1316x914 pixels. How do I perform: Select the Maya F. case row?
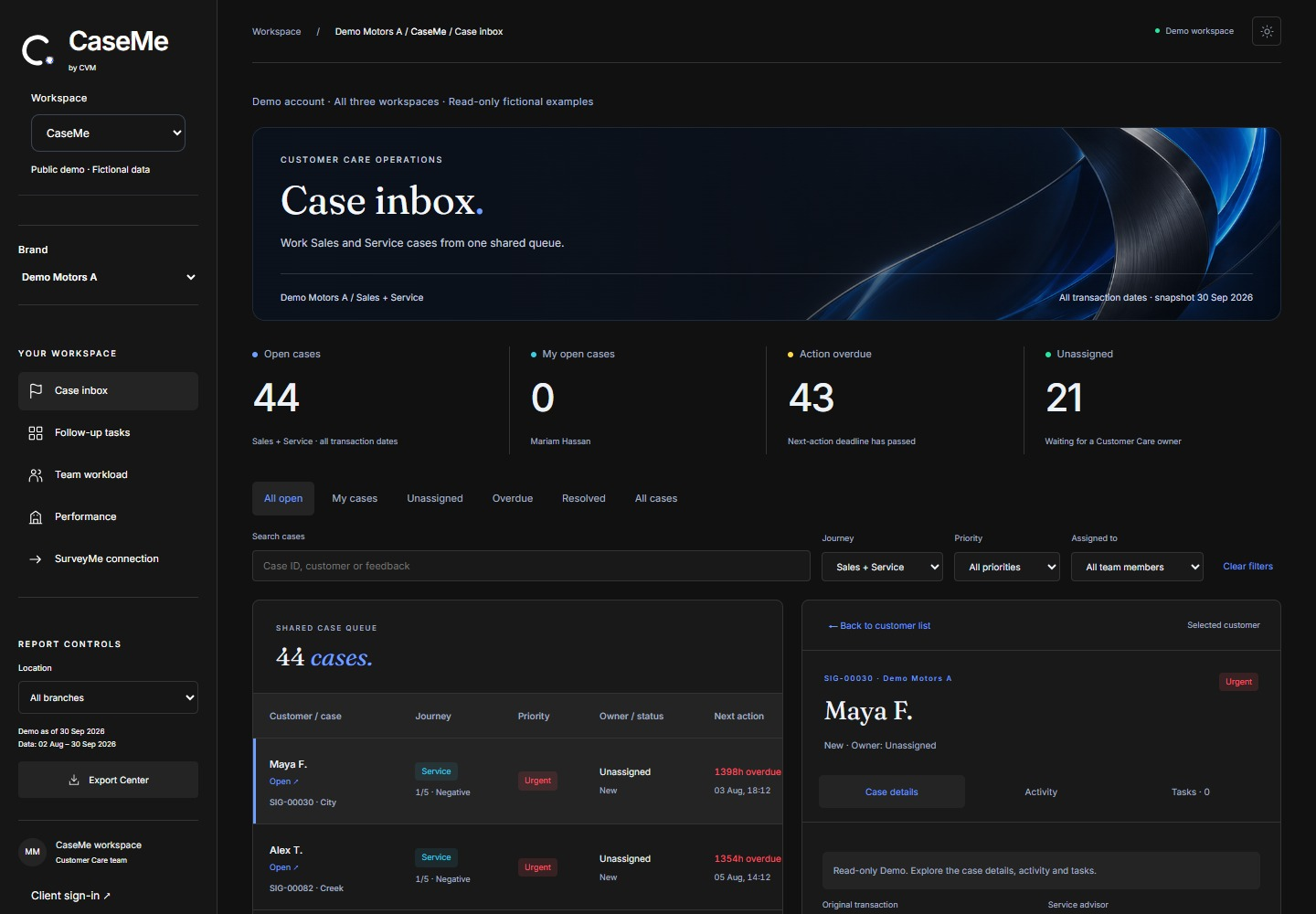(x=517, y=781)
